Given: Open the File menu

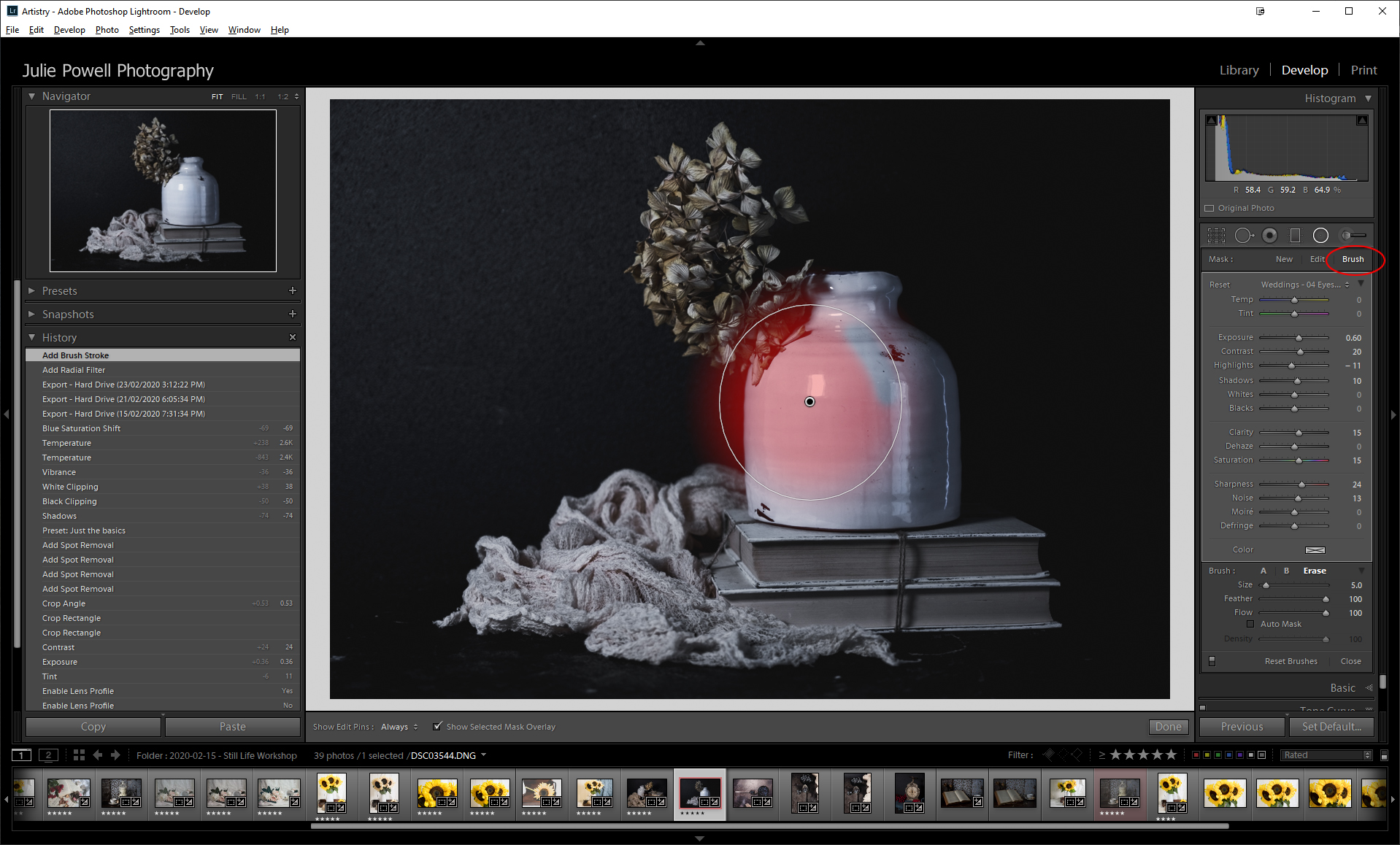Looking at the screenshot, I should (12, 30).
